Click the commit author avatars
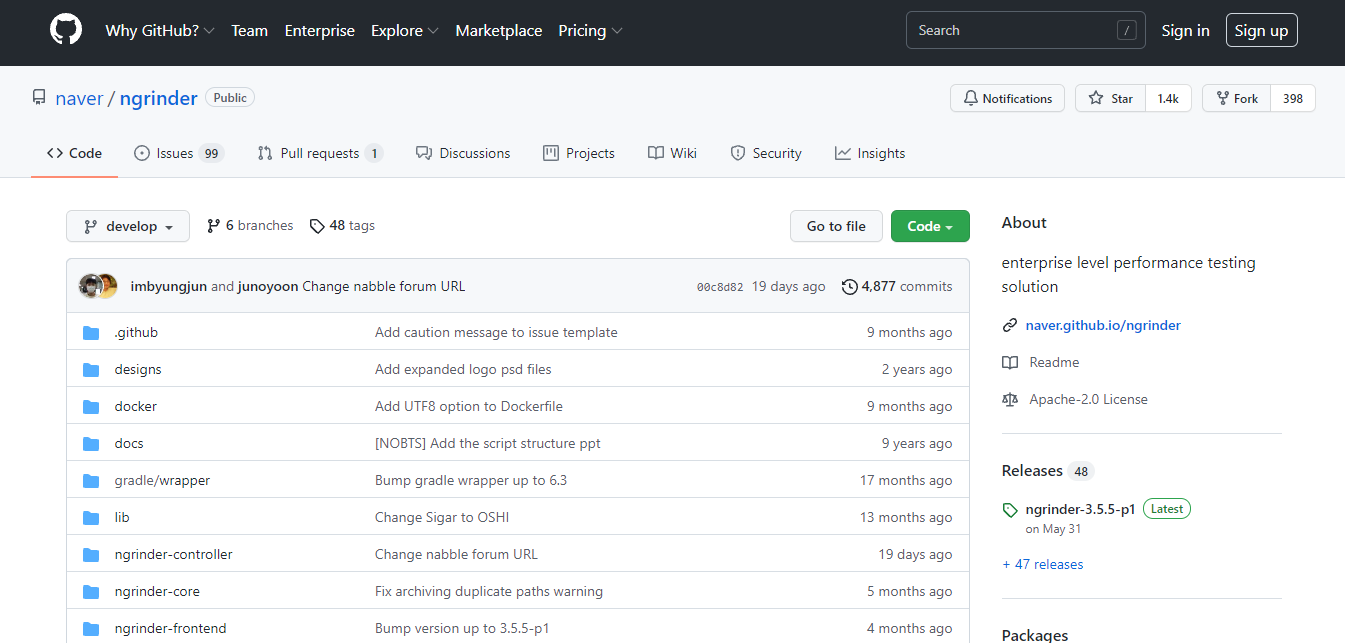Viewport: 1345px width, 643px height. tap(98, 286)
